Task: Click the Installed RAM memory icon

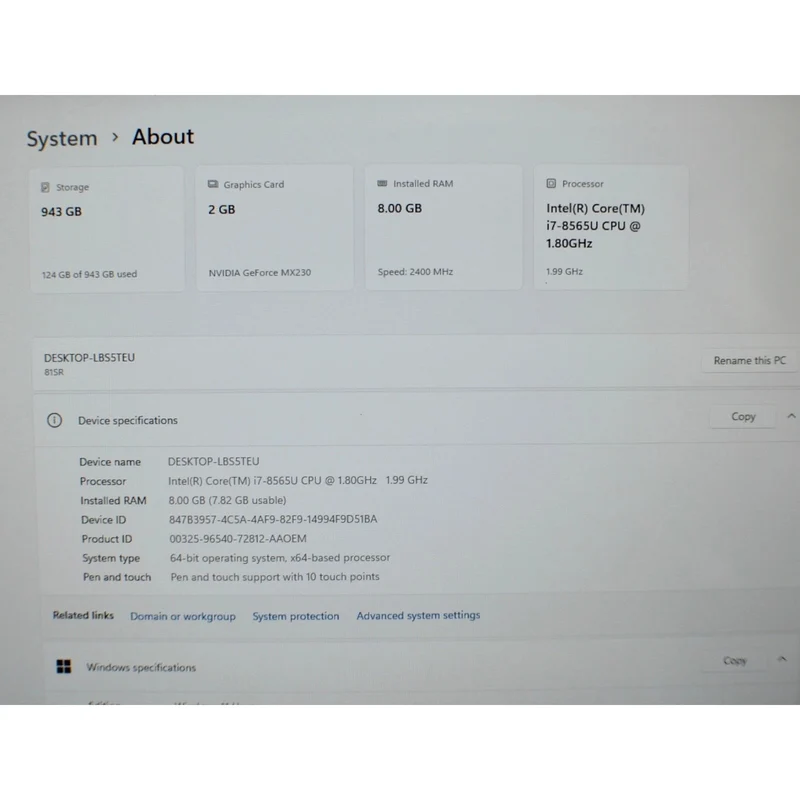Action: click(382, 183)
